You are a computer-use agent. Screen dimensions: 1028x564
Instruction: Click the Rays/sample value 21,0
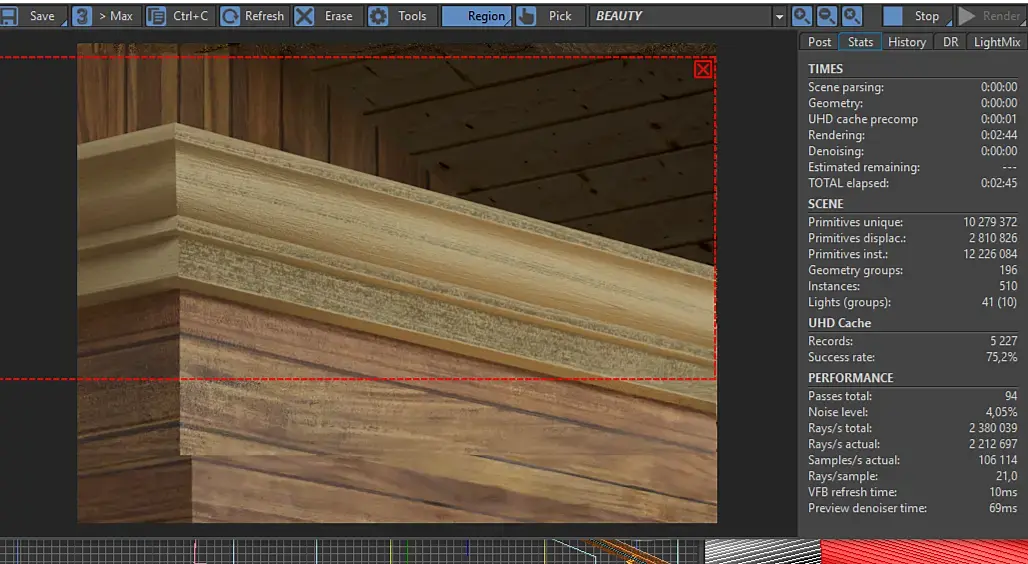click(x=1006, y=476)
